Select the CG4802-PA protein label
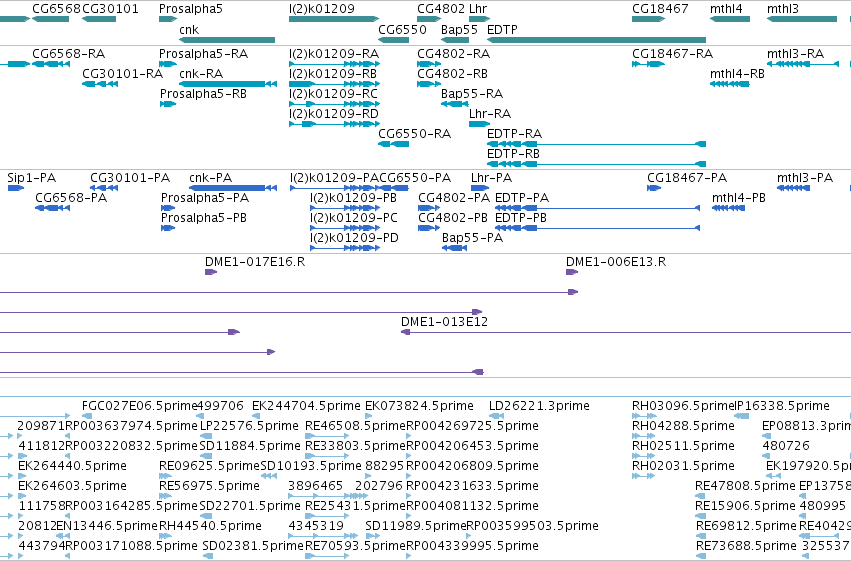 454,198
